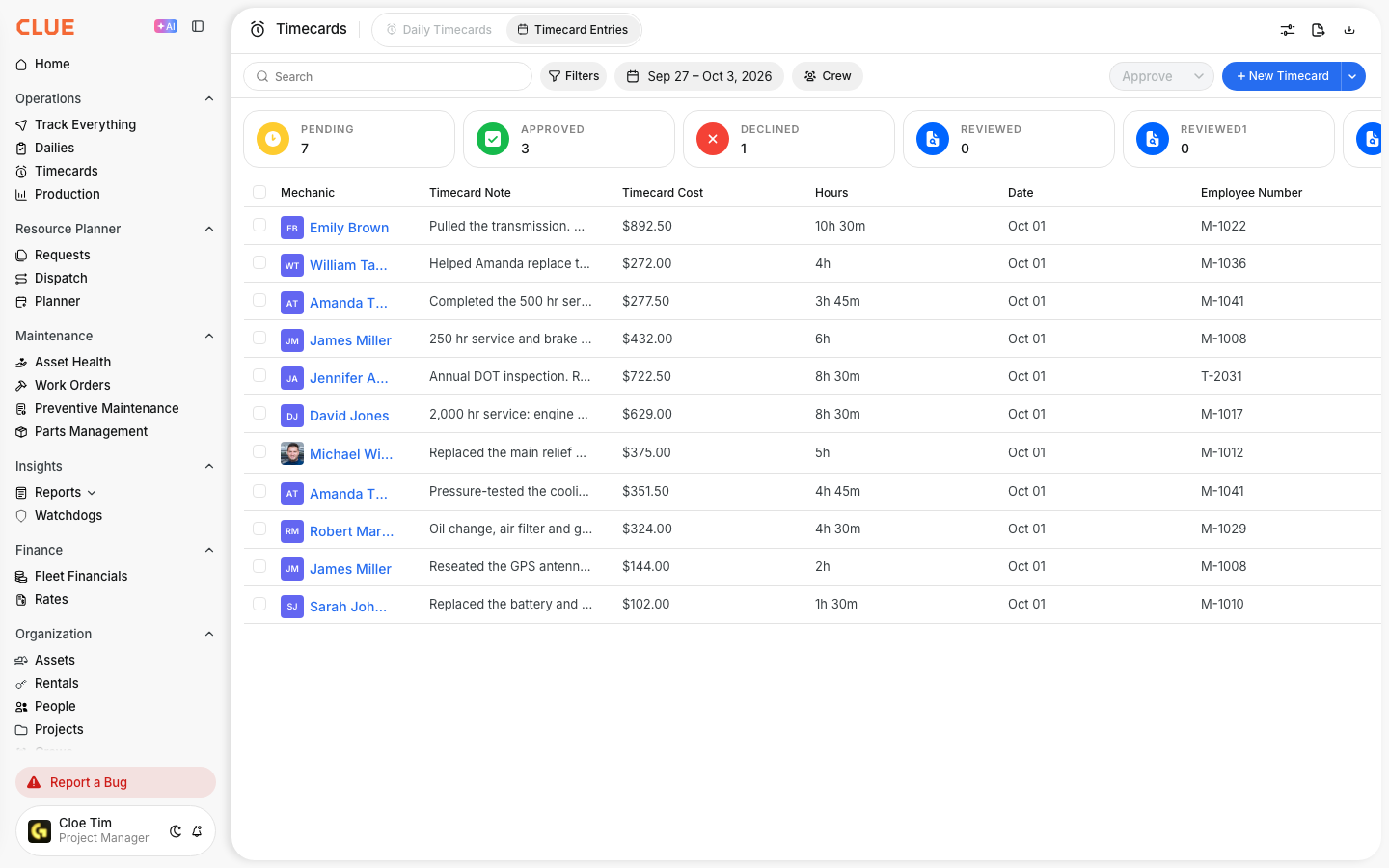1389x868 pixels.
Task: Open Watchdogs in sidebar
Action: tap(68, 515)
